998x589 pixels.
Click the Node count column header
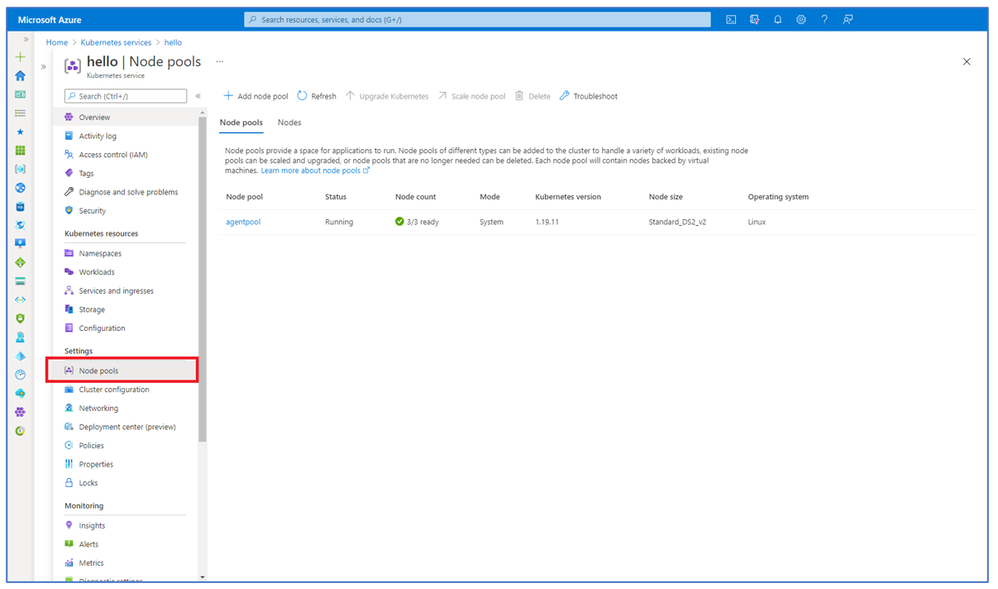point(416,197)
